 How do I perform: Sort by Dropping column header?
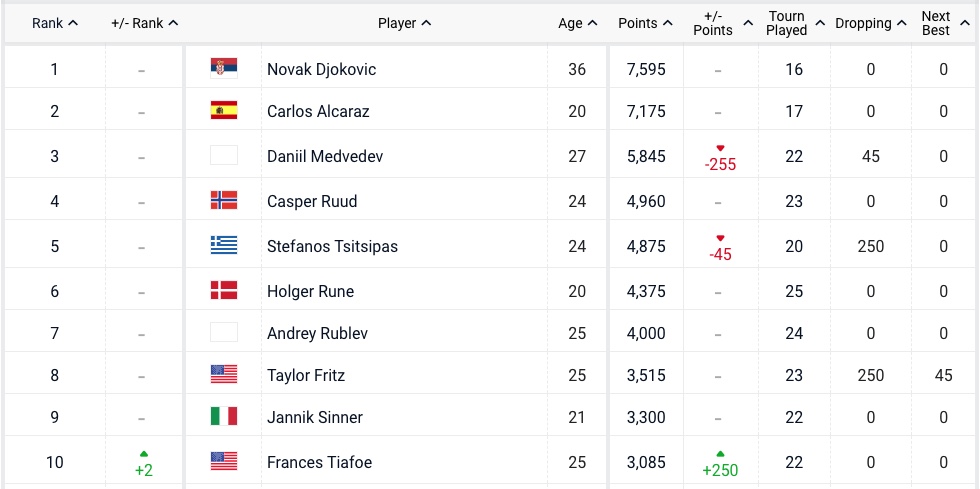[870, 23]
